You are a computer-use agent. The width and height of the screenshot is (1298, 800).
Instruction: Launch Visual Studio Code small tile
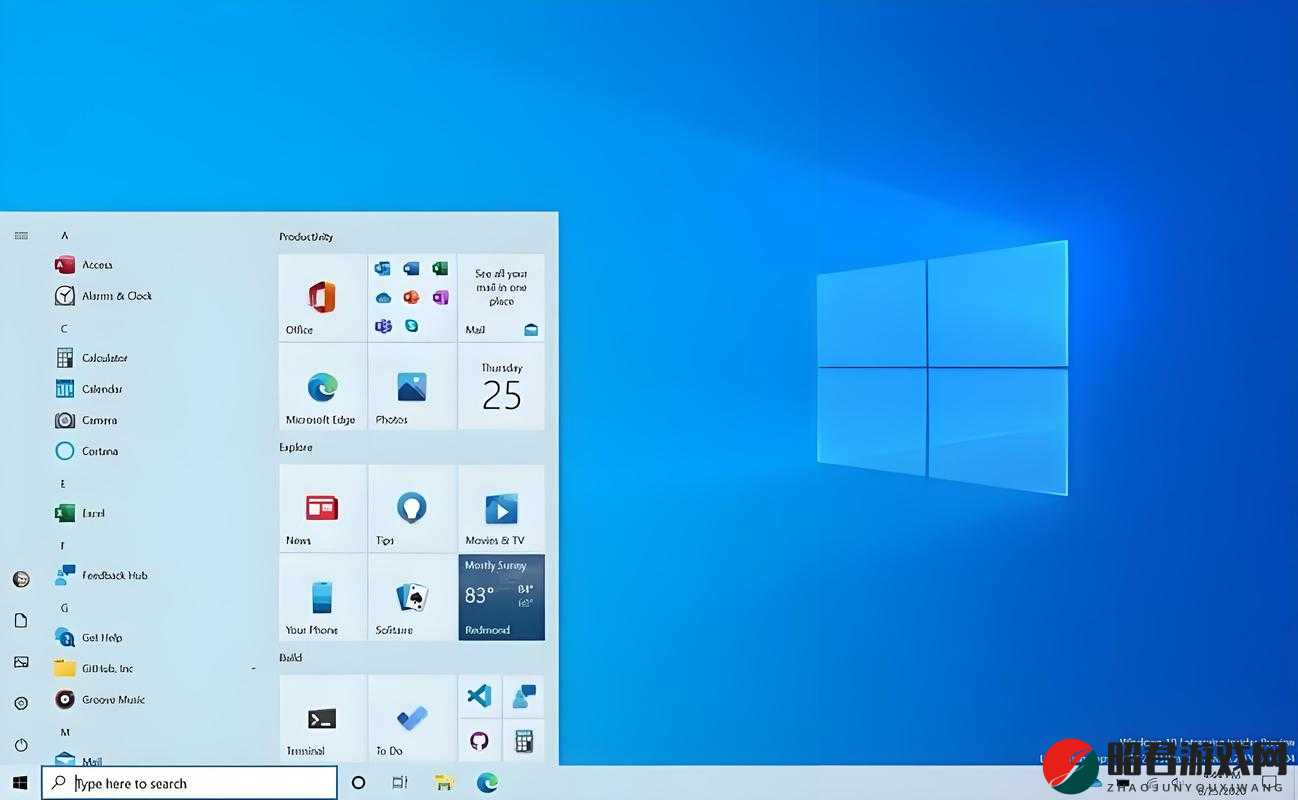[x=479, y=696]
